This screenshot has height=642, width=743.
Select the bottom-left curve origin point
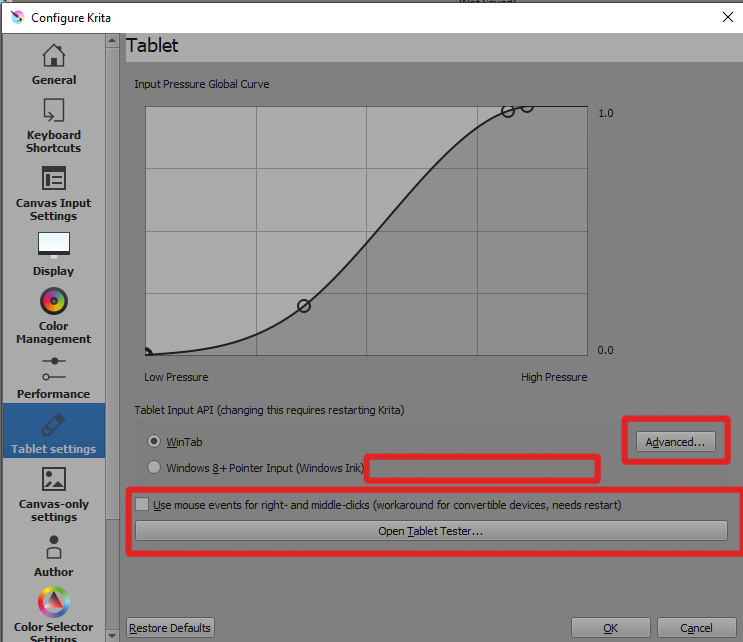[147, 353]
